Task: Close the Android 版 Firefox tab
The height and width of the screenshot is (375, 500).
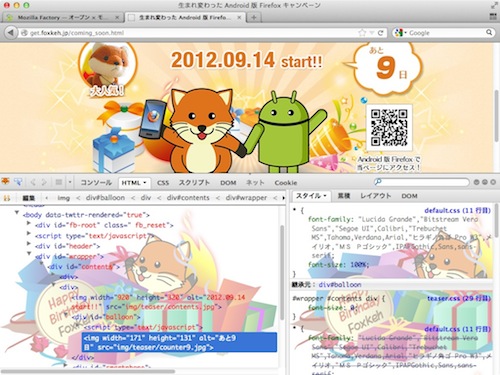Action: (239, 17)
